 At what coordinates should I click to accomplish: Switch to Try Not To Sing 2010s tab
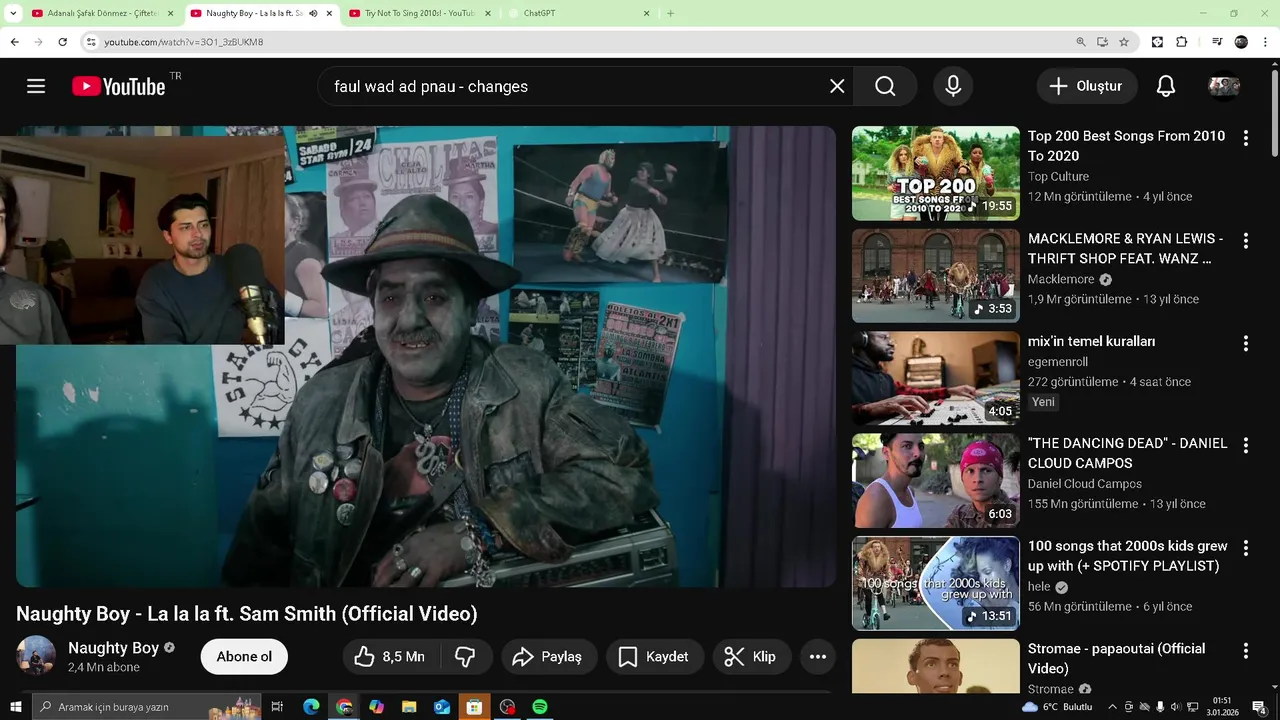(421, 13)
